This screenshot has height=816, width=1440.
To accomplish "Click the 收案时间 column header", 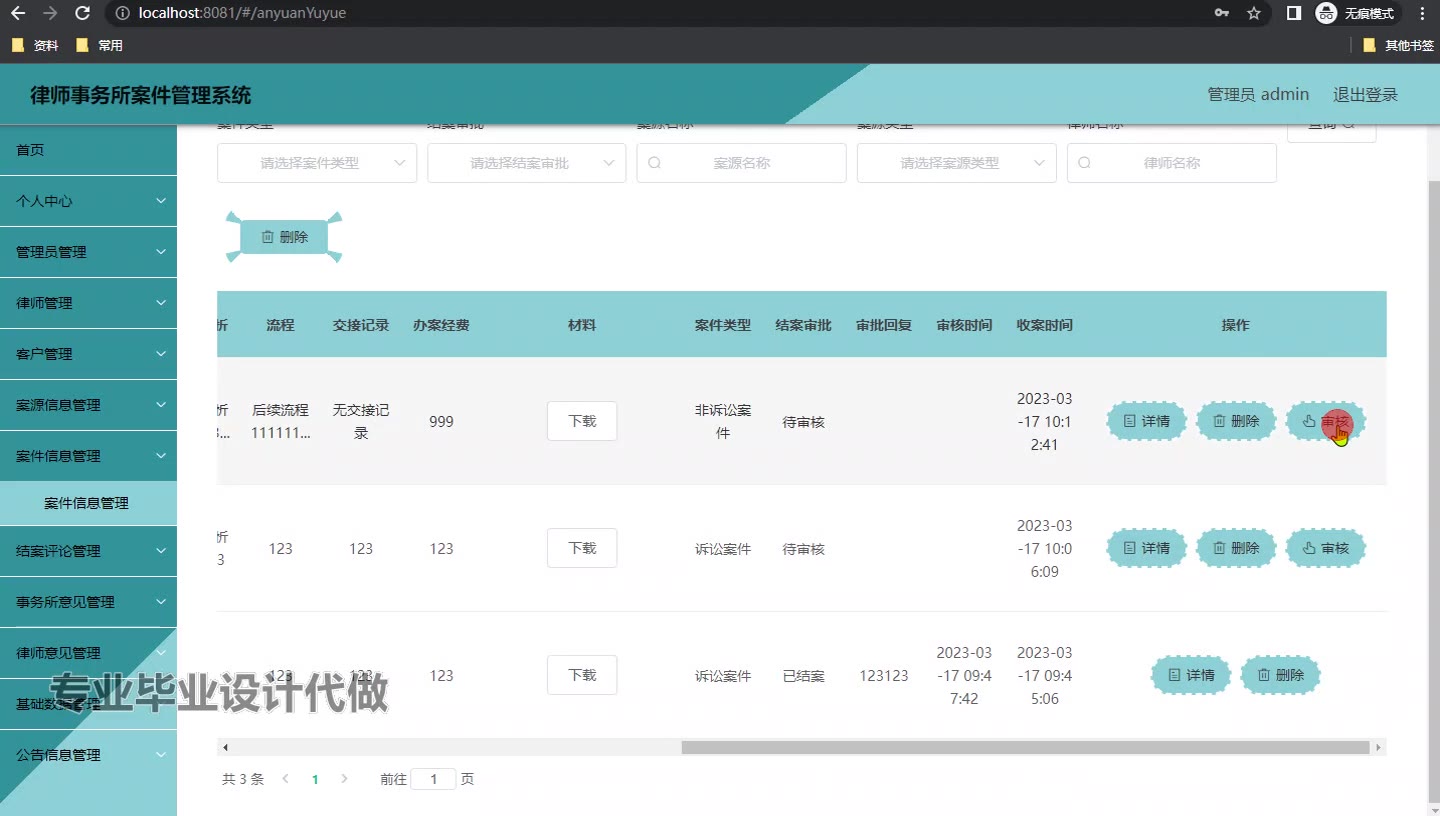I will [1044, 325].
